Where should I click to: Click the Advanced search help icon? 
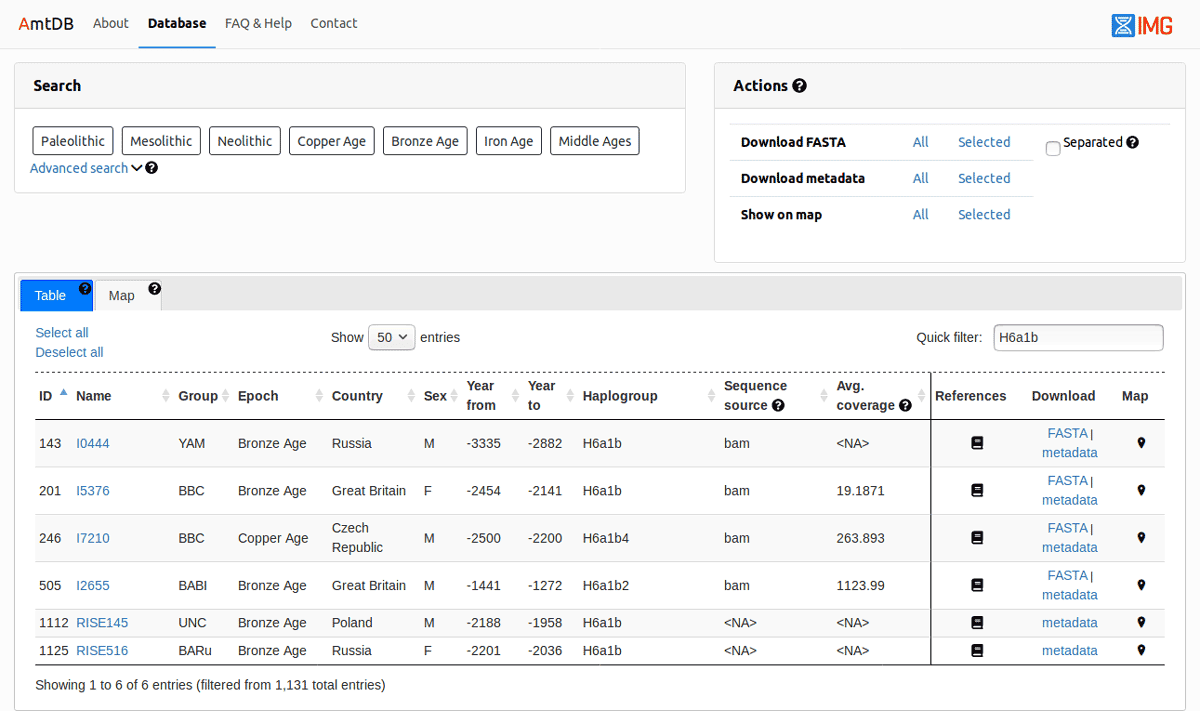(x=152, y=168)
